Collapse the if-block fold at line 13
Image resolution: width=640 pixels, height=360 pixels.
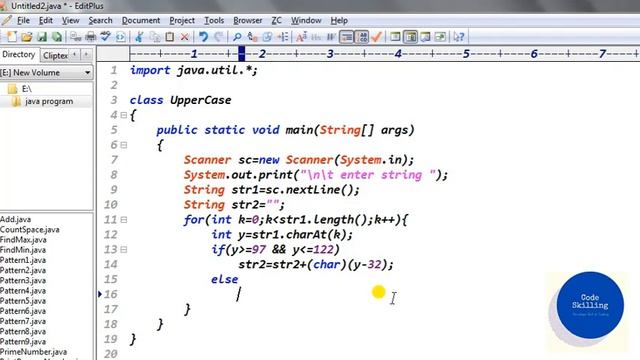pos(124,249)
